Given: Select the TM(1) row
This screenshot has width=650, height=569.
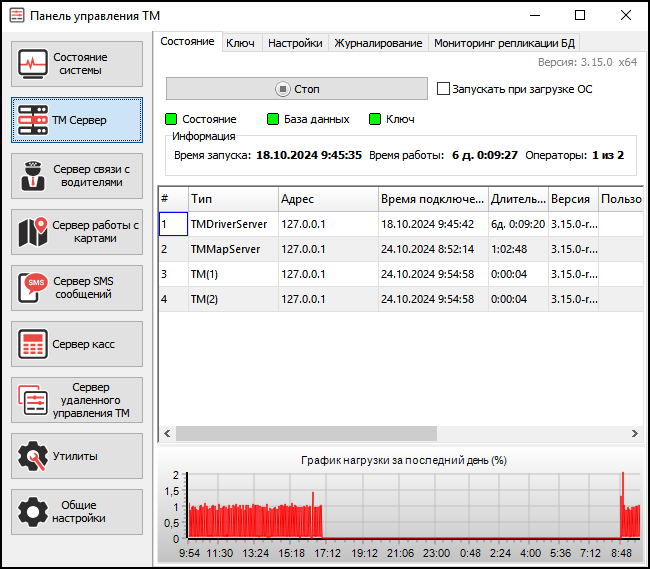Looking at the screenshot, I should 401,274.
